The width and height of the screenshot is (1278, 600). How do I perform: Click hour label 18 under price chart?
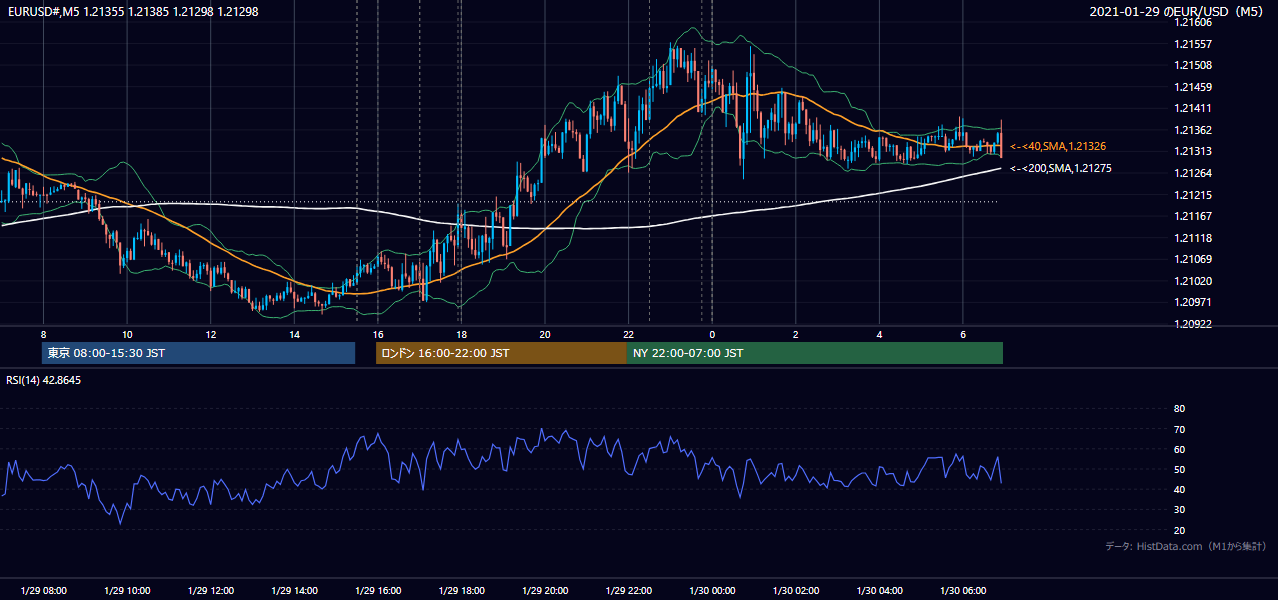coord(461,334)
